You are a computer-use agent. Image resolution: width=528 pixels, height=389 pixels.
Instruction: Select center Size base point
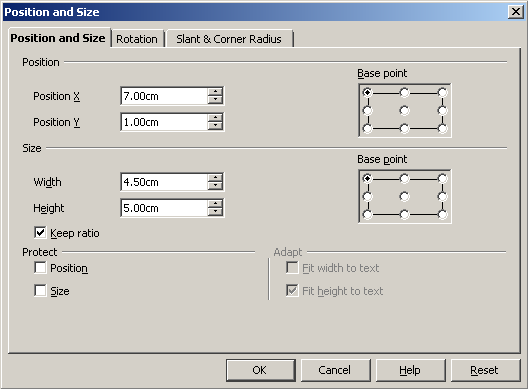coord(404,196)
